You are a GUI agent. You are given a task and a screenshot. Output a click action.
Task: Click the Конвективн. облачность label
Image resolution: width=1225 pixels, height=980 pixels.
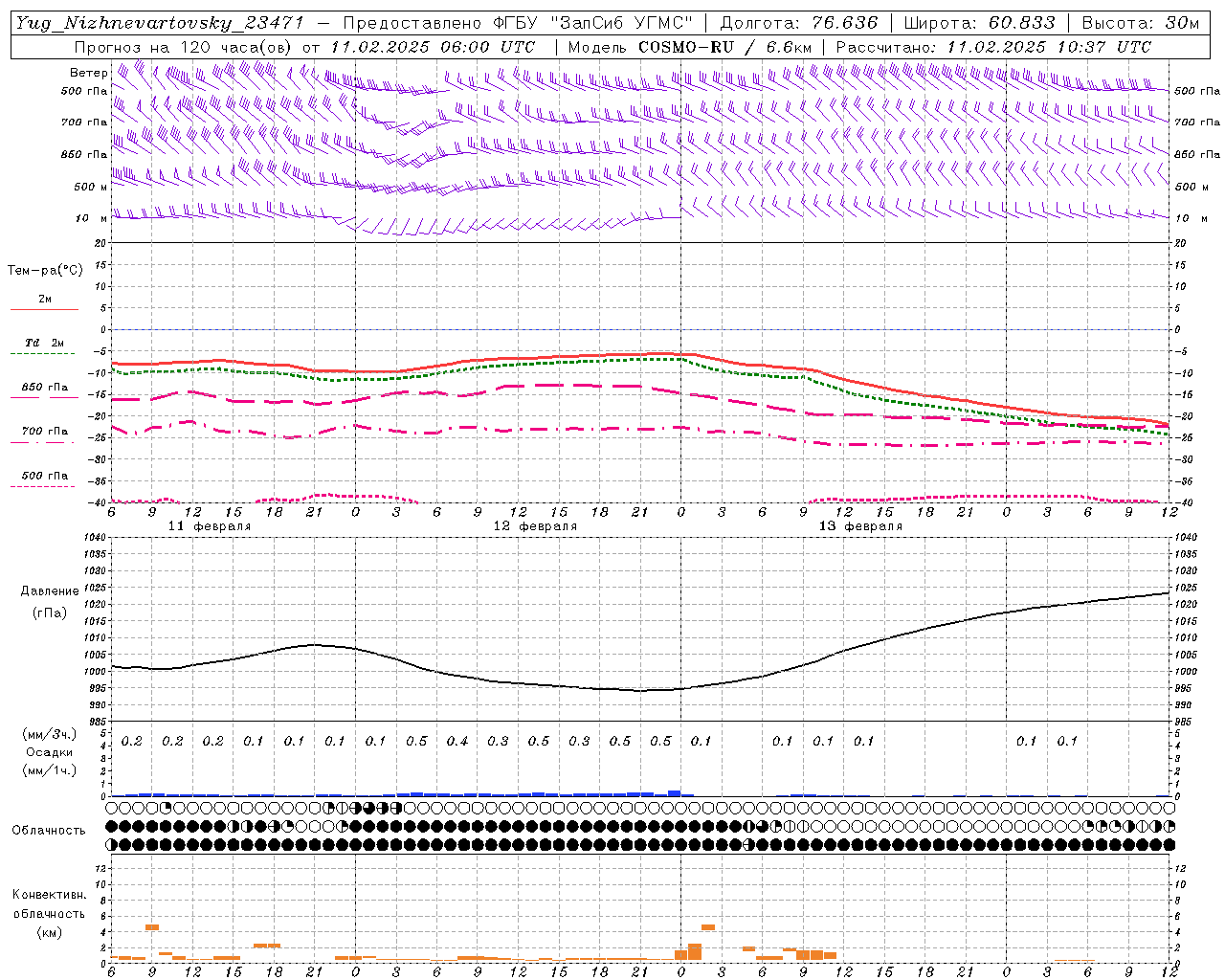coord(49,904)
